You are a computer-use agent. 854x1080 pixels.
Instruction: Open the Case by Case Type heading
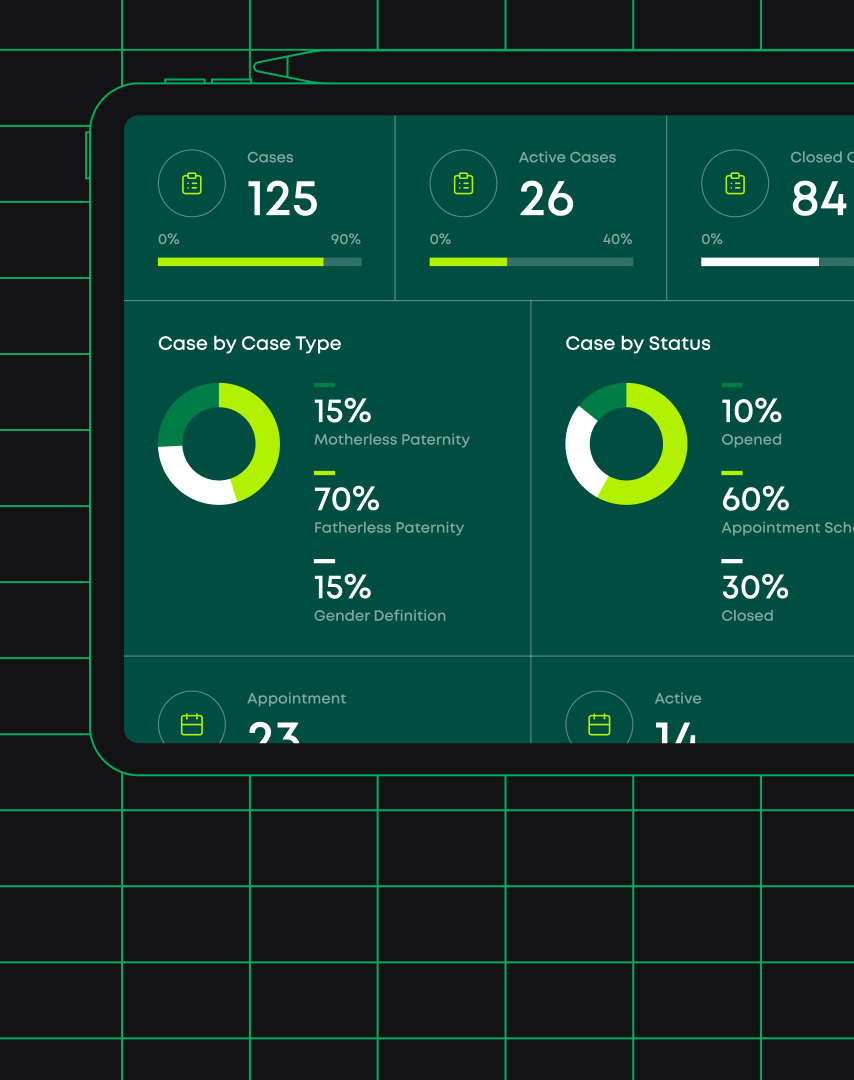[249, 343]
